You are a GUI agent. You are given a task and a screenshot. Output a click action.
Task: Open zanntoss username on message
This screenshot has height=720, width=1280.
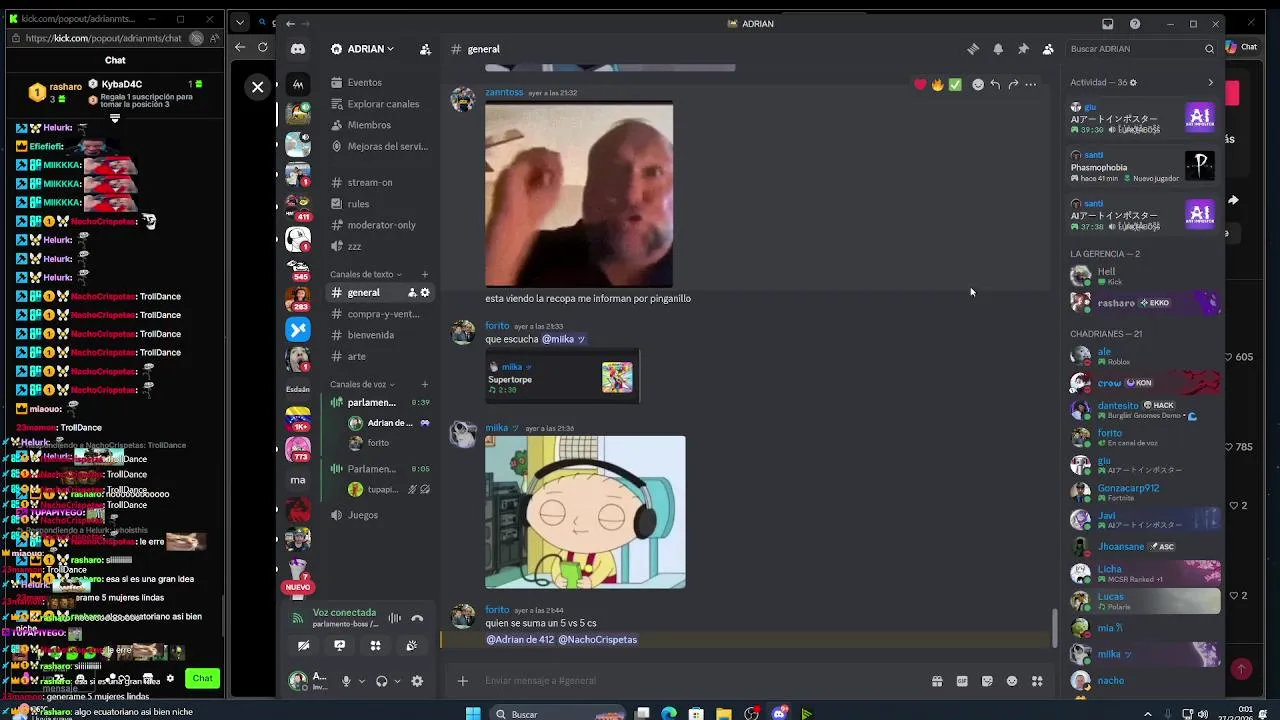tap(504, 92)
